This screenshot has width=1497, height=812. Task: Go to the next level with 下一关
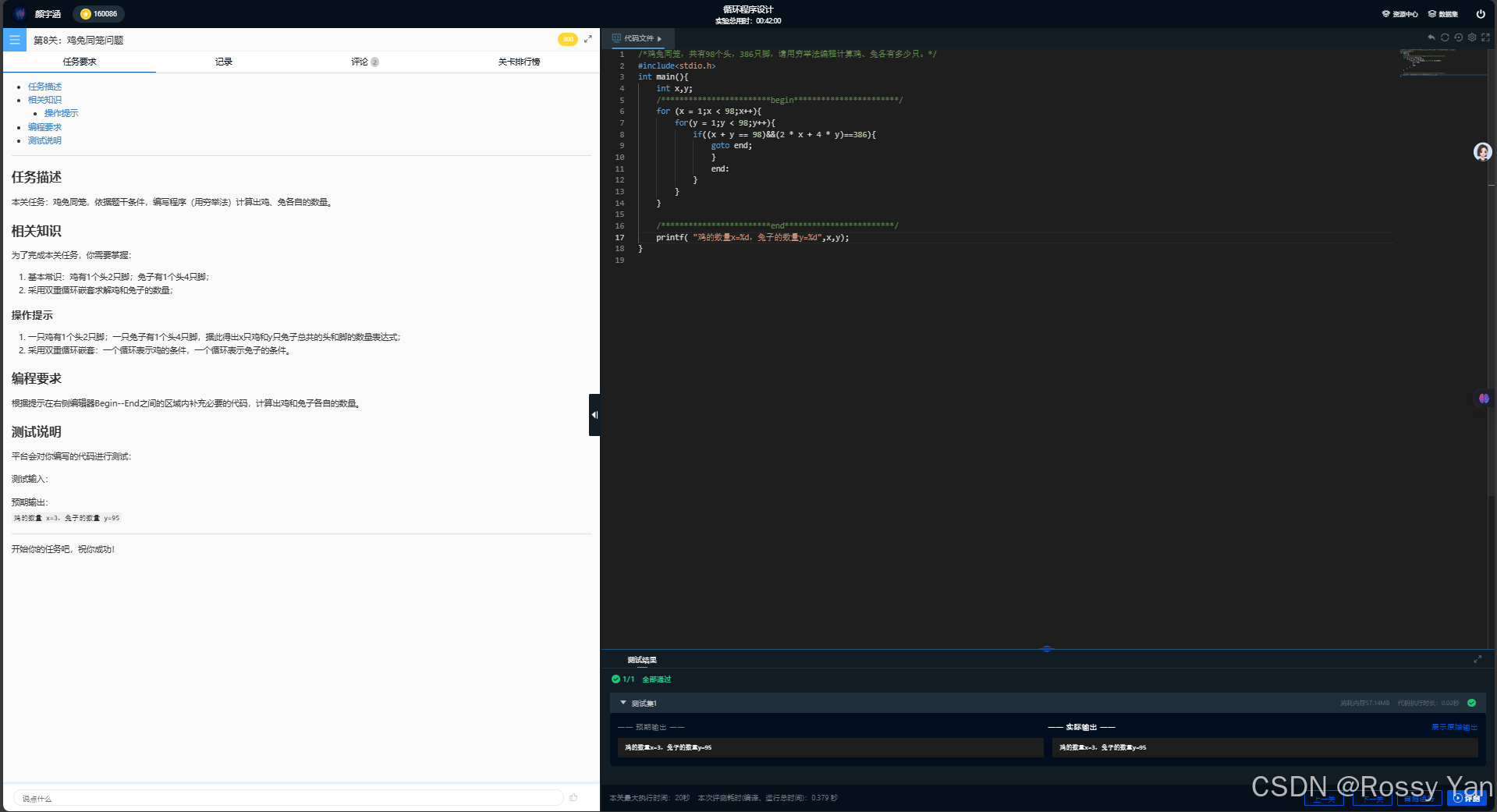point(1372,799)
